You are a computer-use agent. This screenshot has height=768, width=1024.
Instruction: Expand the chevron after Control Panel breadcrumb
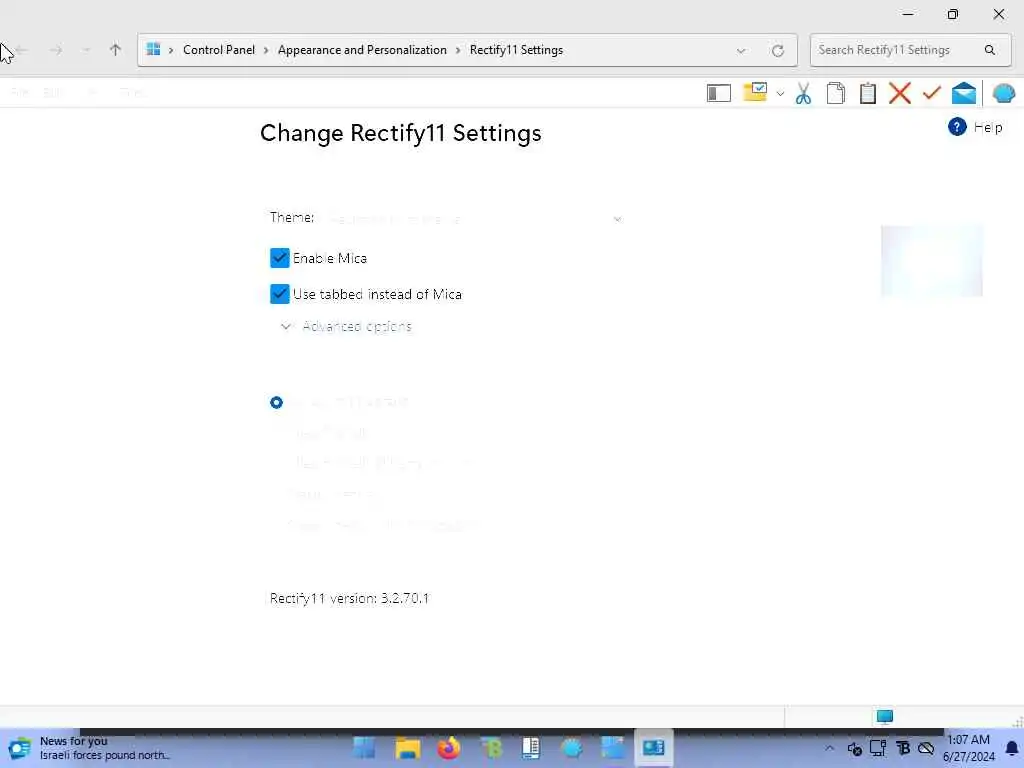coord(266,50)
